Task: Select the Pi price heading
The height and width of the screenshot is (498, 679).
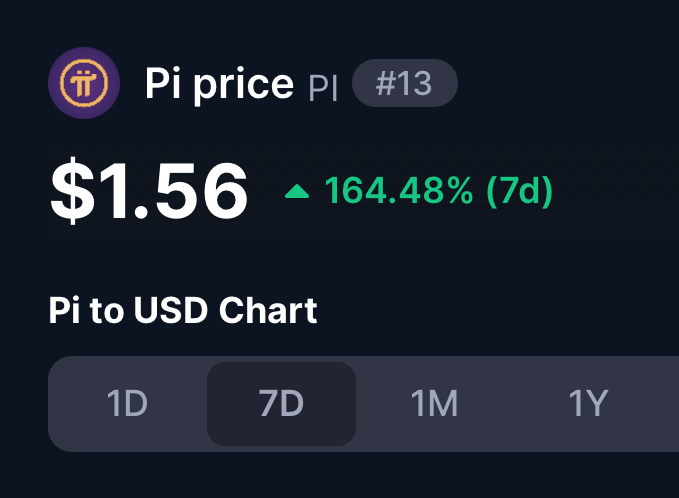Action: 219,84
